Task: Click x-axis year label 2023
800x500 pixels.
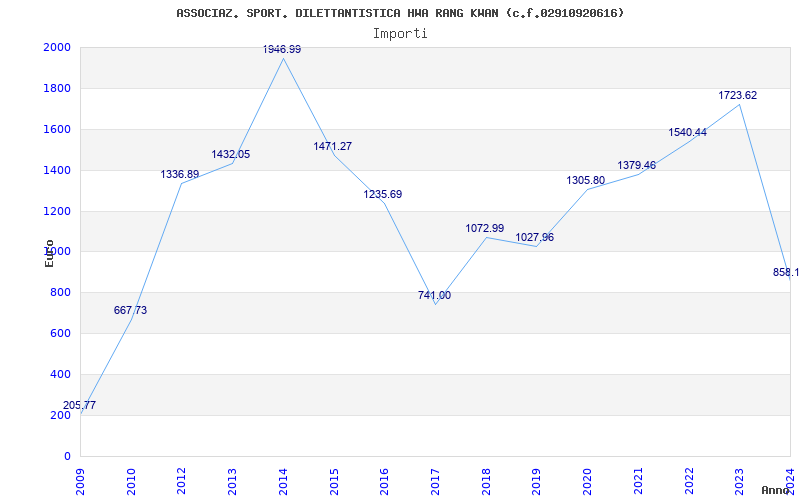Action: pos(739,482)
